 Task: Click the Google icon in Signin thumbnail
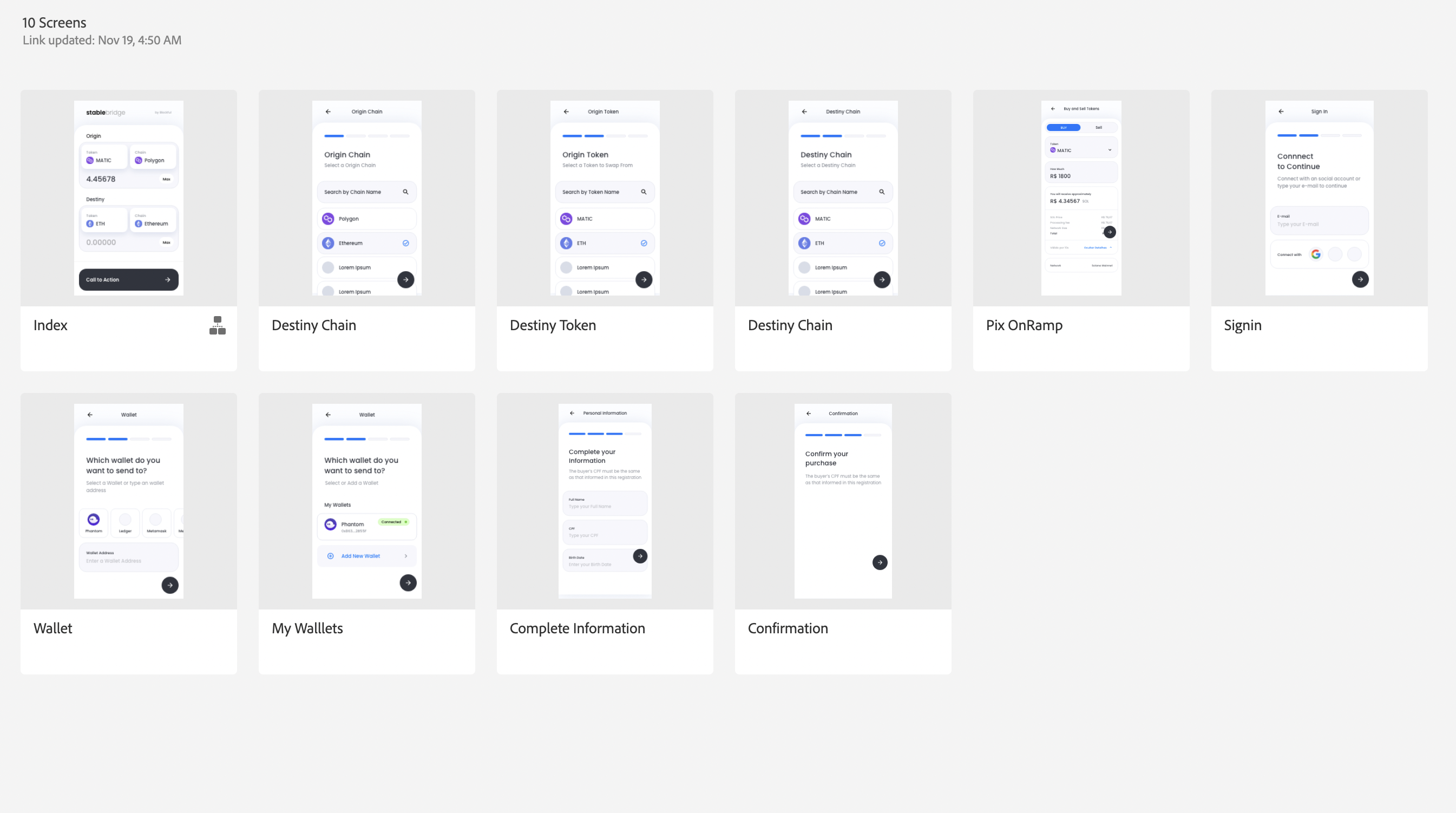(1315, 254)
